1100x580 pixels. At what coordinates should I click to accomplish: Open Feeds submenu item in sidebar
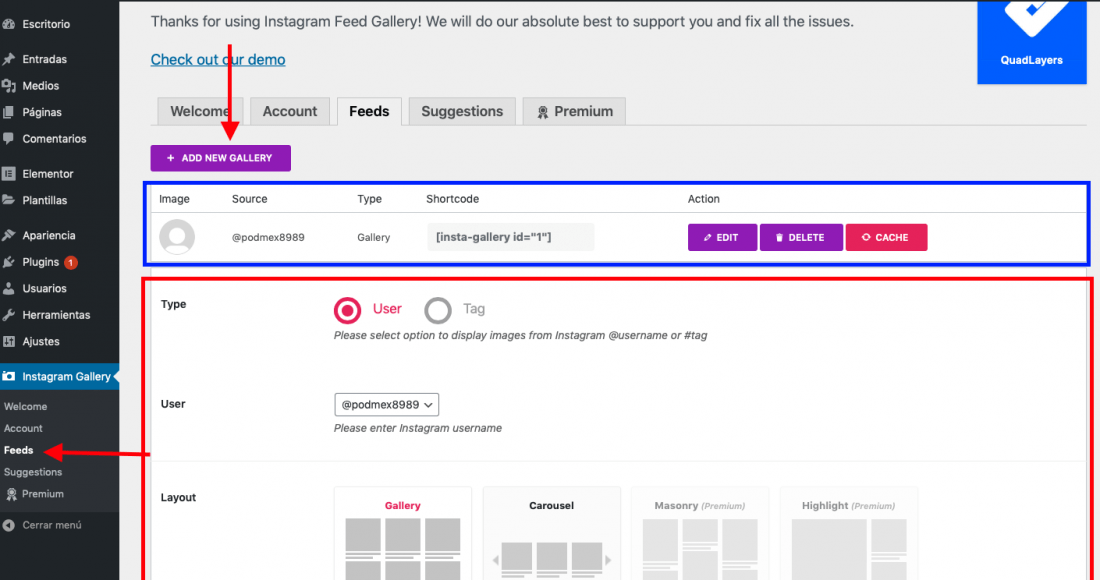click(x=18, y=450)
